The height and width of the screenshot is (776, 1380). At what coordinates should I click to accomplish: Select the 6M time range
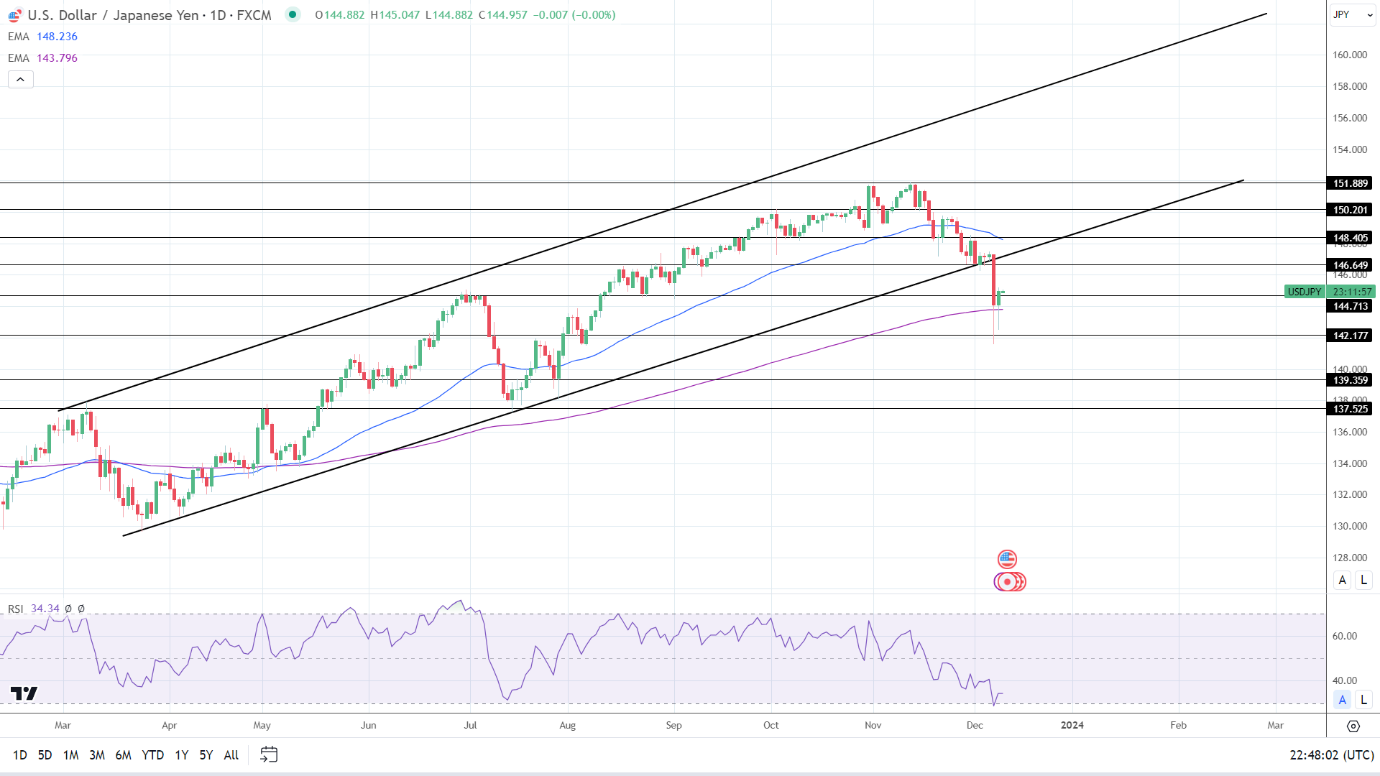click(123, 755)
